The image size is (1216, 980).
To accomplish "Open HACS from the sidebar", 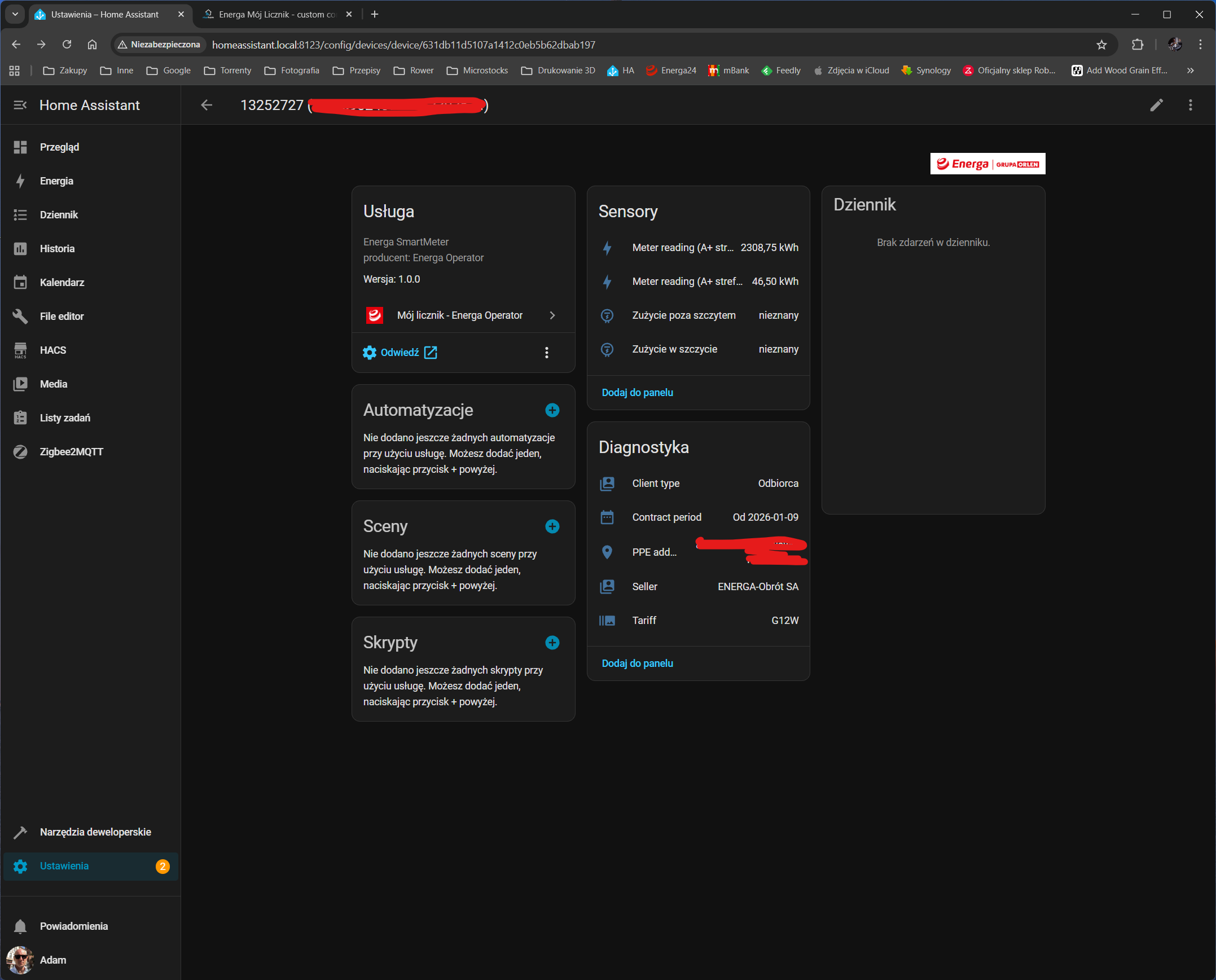I will [x=53, y=350].
